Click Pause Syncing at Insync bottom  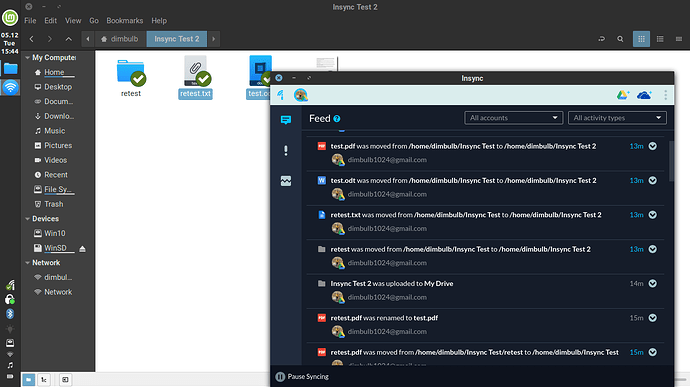point(302,376)
